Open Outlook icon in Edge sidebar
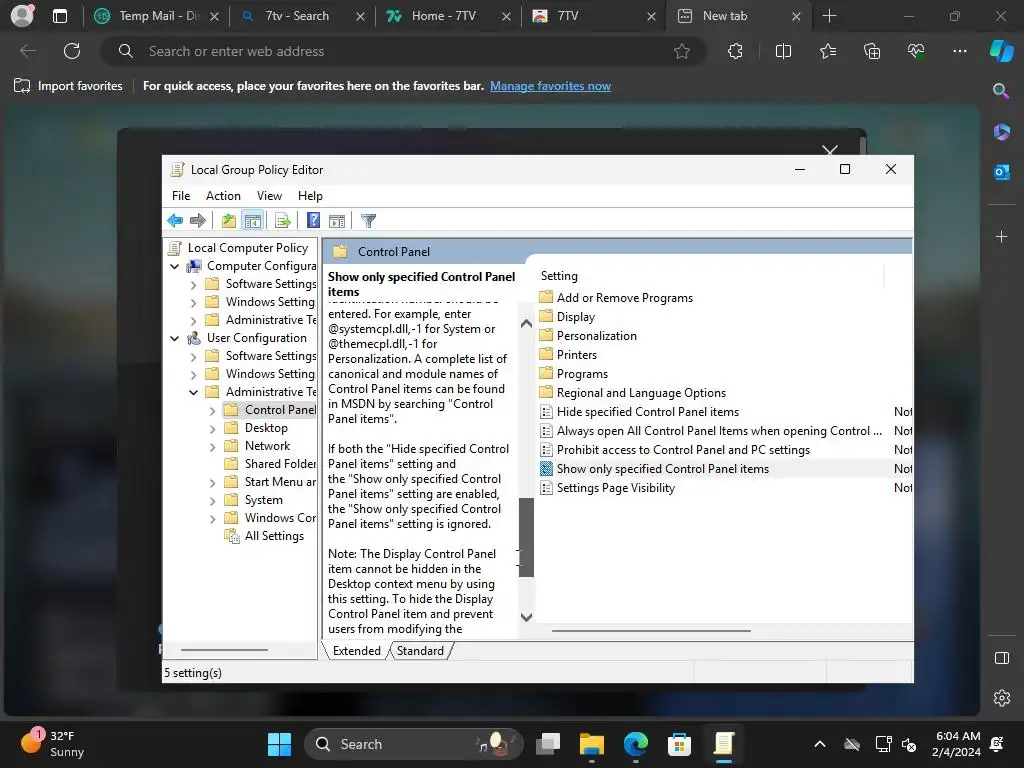1024x768 pixels. point(1001,172)
